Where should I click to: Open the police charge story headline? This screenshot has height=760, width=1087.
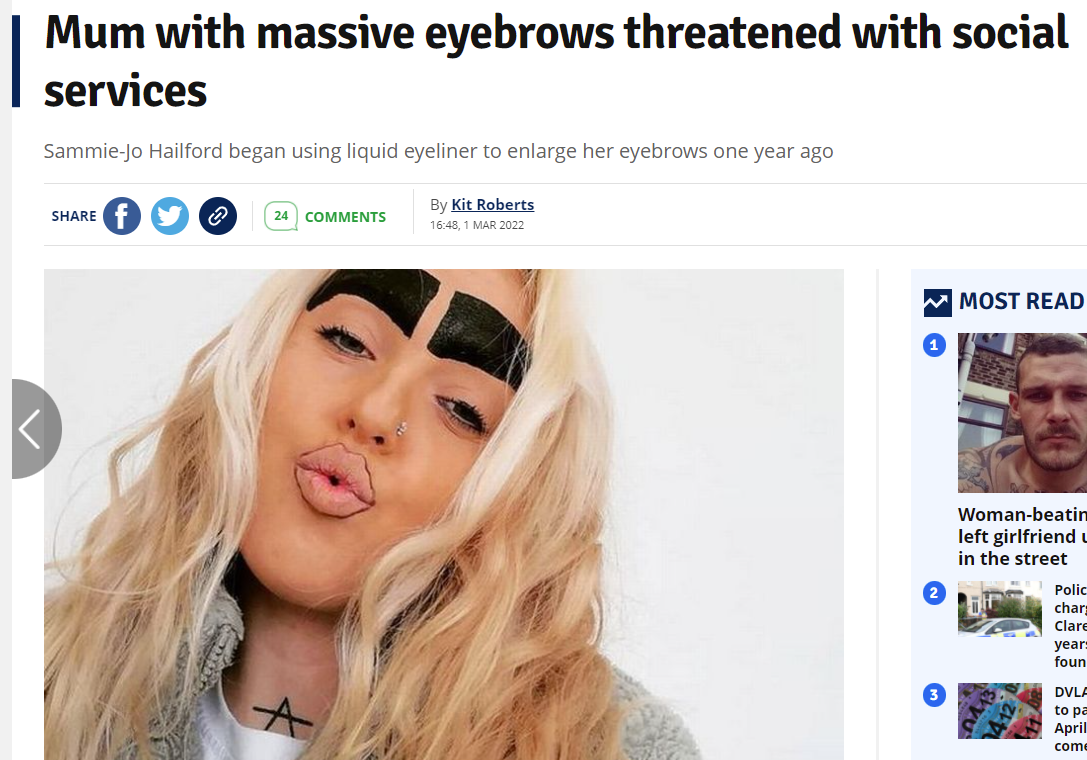[x=1070, y=625]
